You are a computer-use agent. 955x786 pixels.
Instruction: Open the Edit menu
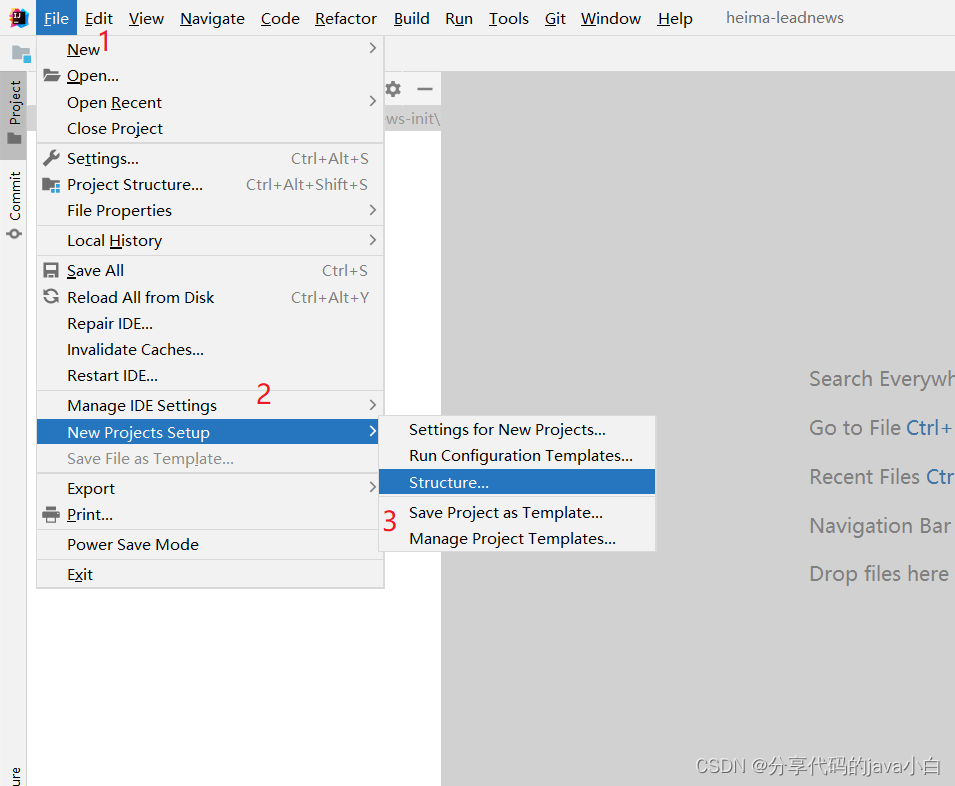click(99, 18)
